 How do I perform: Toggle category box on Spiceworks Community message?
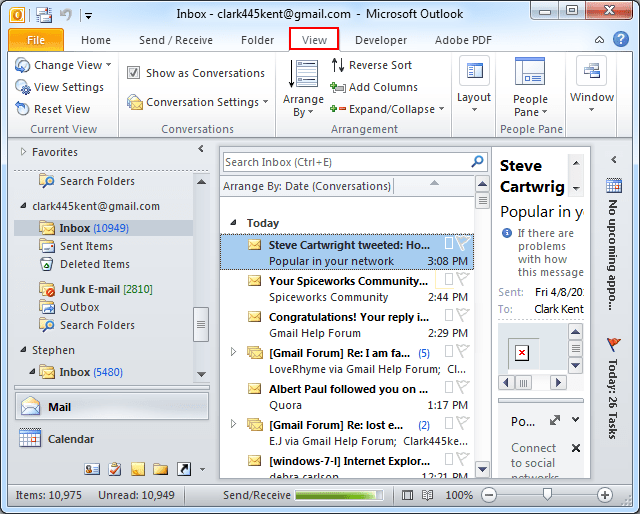point(449,279)
